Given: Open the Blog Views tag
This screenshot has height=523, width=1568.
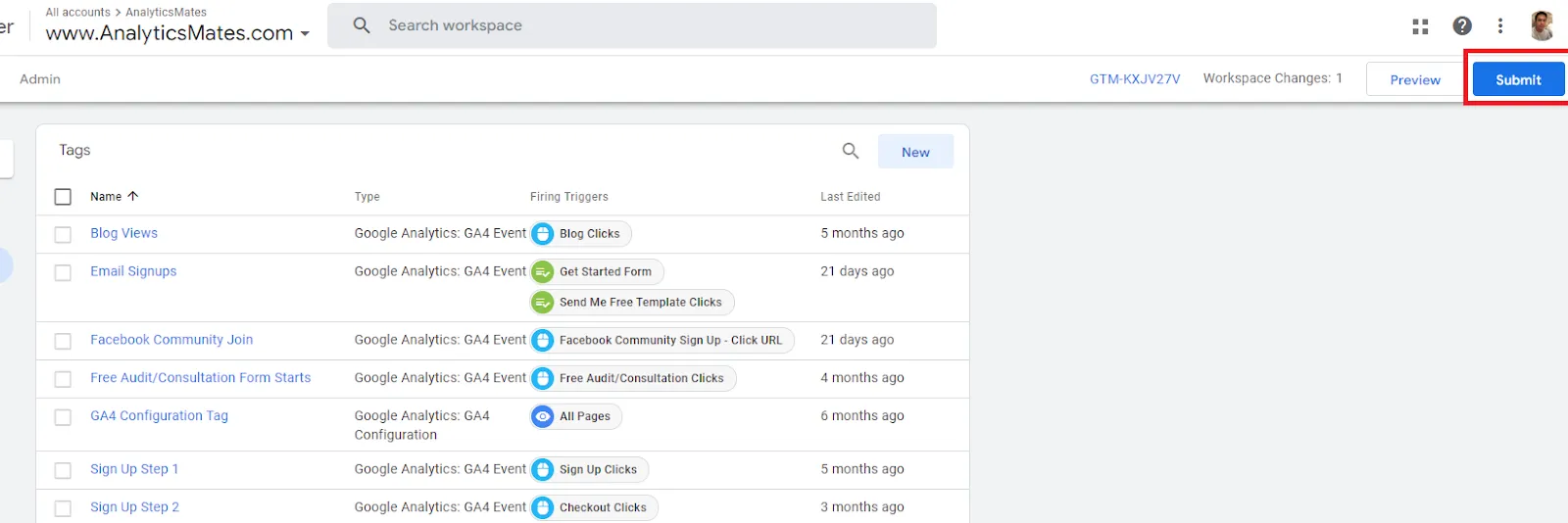Looking at the screenshot, I should coord(123,233).
